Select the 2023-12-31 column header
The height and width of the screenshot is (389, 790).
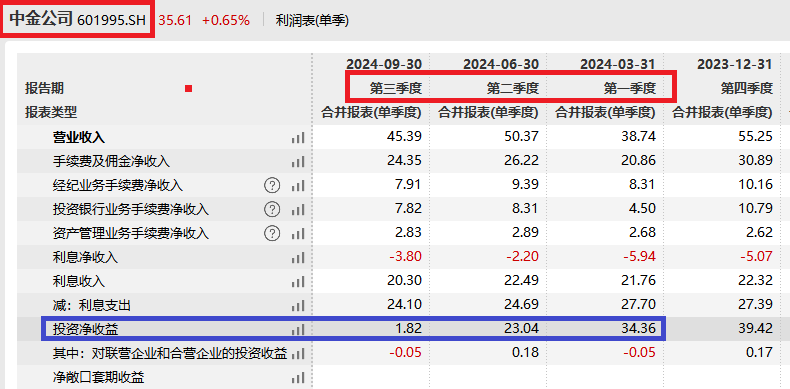coord(735,64)
